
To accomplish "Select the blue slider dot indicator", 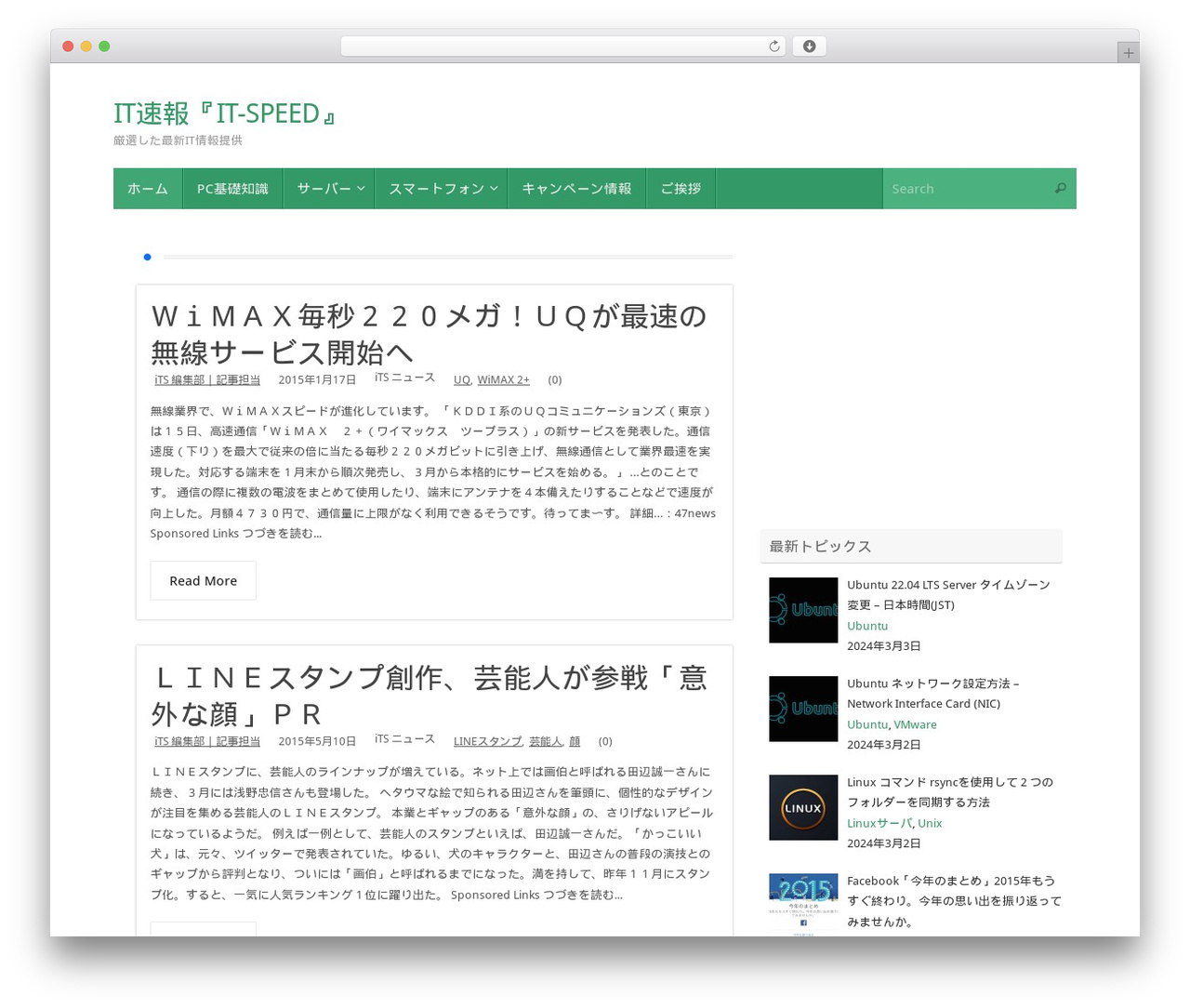I will (147, 257).
